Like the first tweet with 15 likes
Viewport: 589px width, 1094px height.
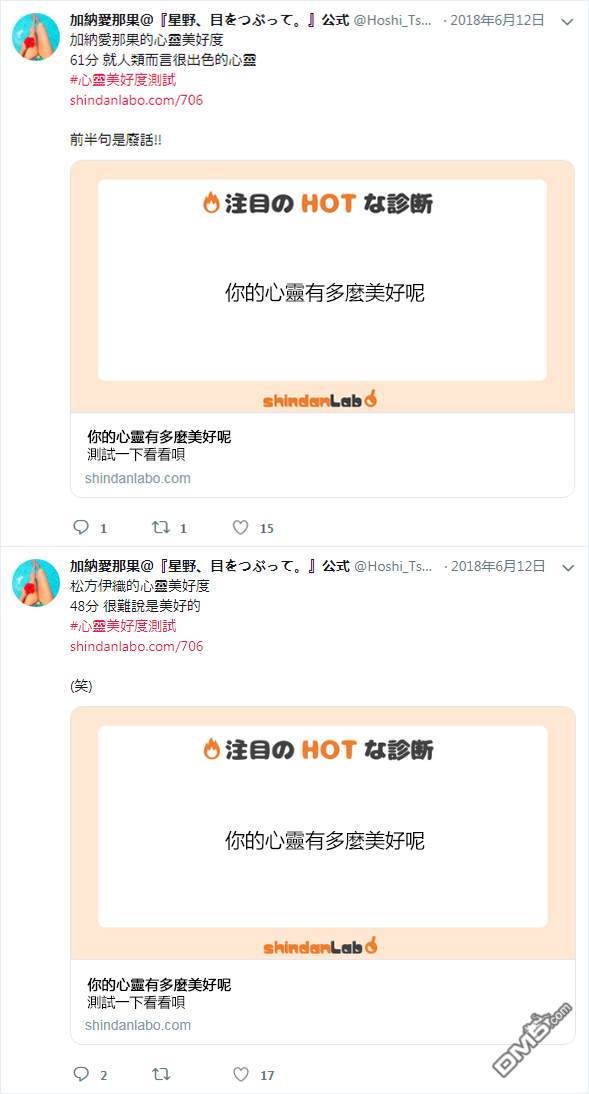click(241, 527)
